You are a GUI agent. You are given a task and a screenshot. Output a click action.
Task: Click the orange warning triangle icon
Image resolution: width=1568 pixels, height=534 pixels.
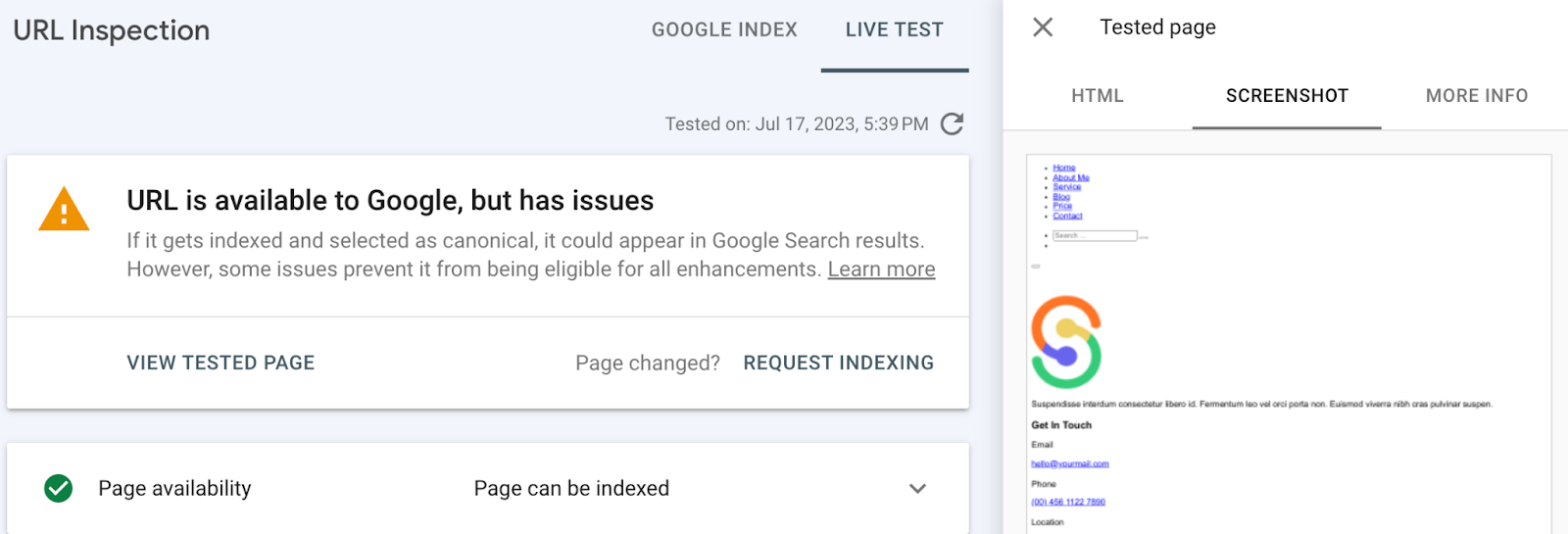click(x=64, y=209)
